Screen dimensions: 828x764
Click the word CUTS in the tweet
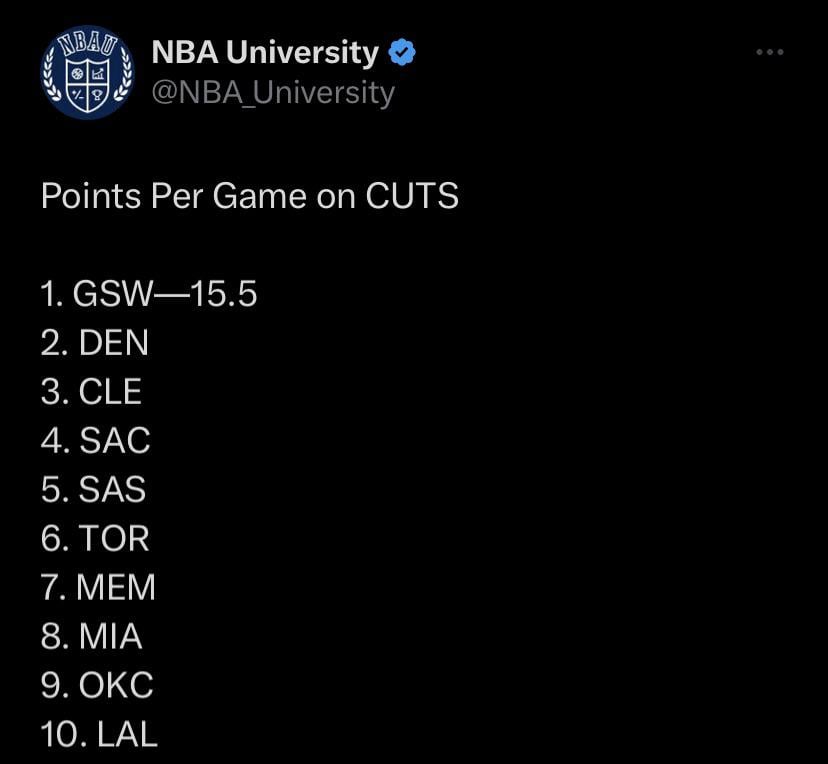coord(412,196)
